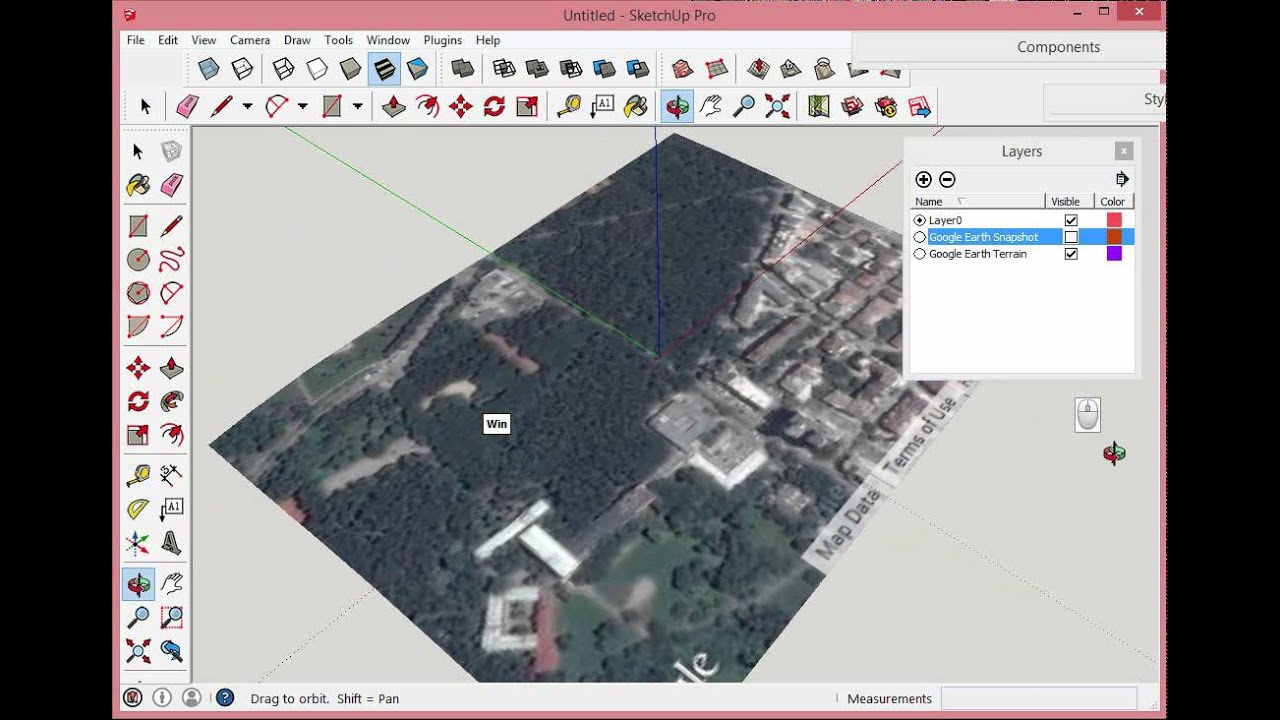Select the Monochrome face style

[x=418, y=69]
